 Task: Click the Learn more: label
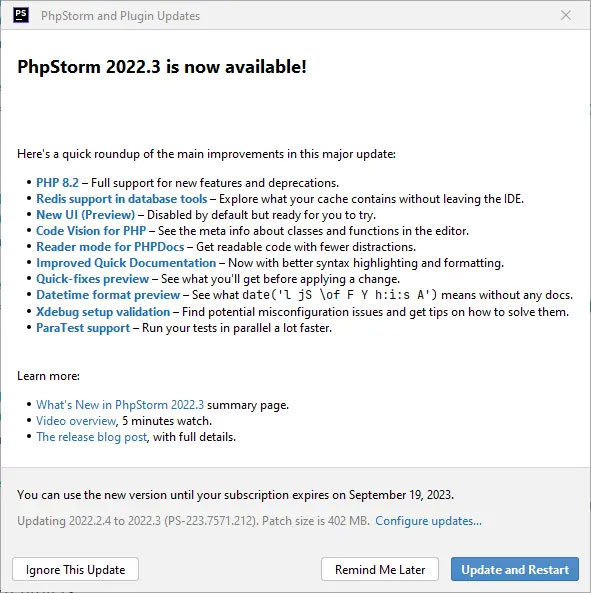coord(48,376)
